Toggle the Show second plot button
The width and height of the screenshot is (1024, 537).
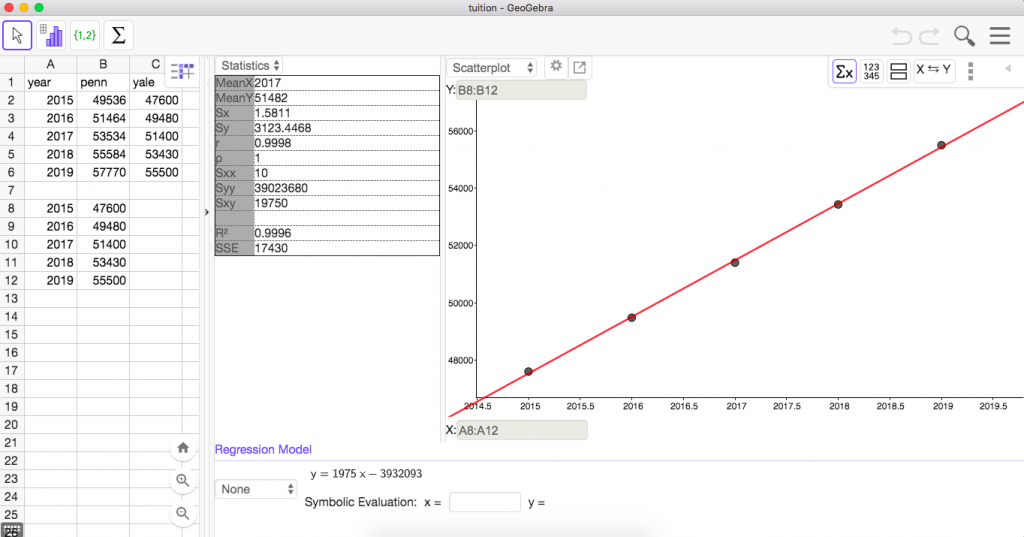point(899,71)
